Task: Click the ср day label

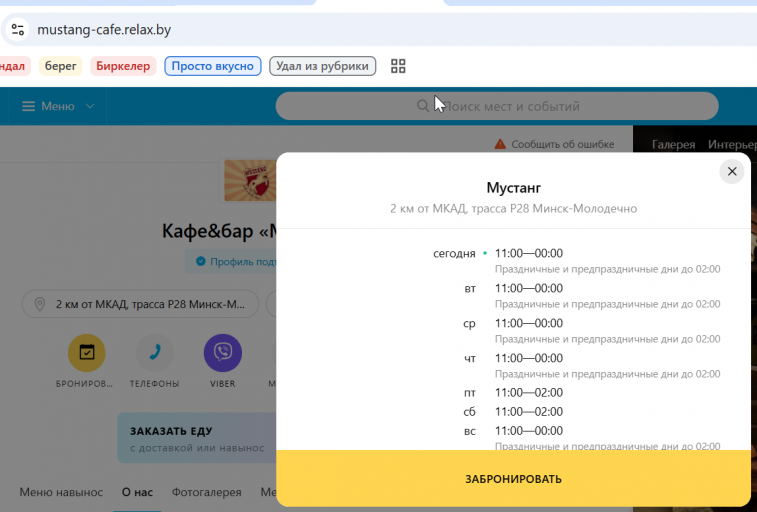Action: click(x=469, y=323)
